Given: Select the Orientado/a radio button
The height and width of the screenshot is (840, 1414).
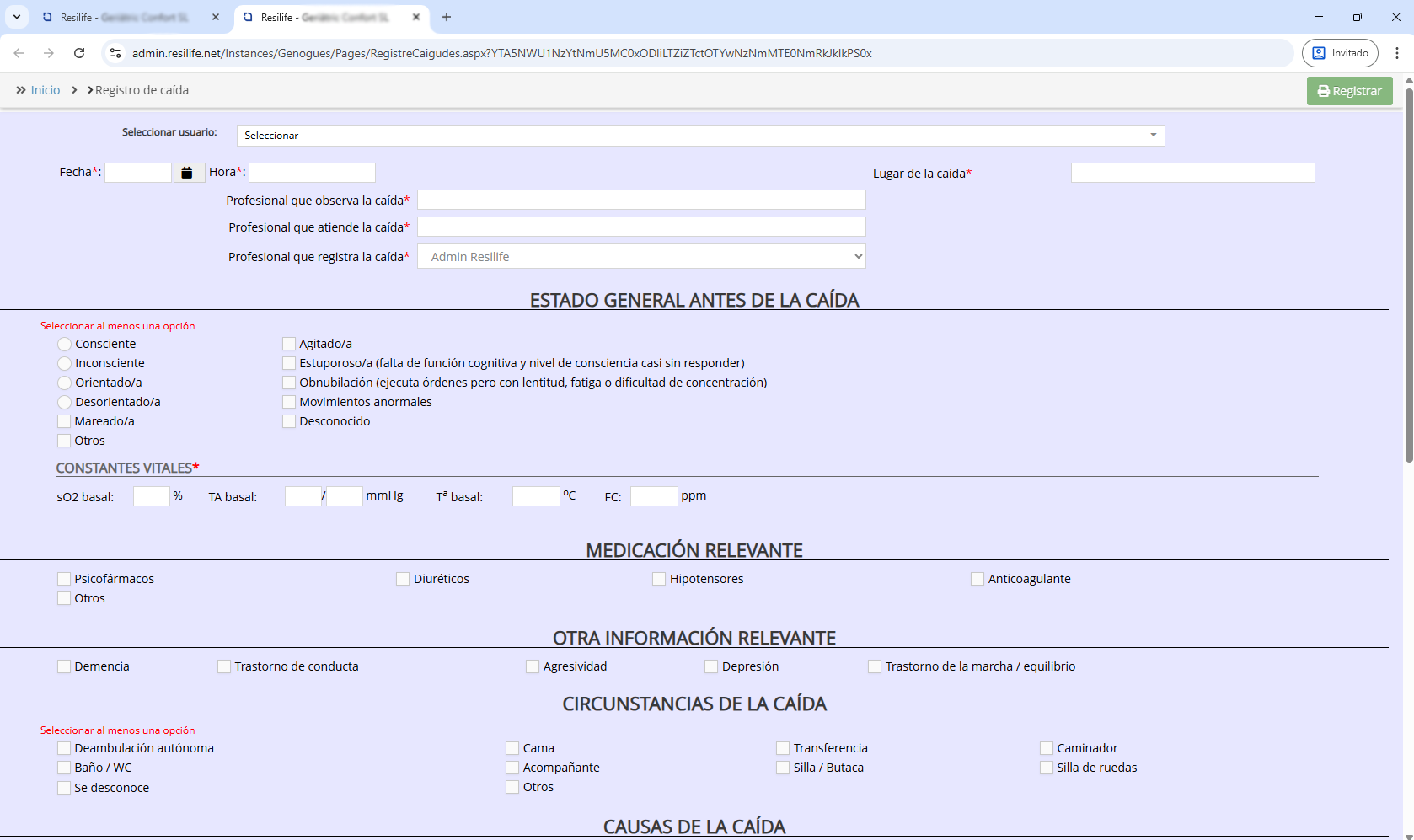Looking at the screenshot, I should pyautogui.click(x=65, y=383).
